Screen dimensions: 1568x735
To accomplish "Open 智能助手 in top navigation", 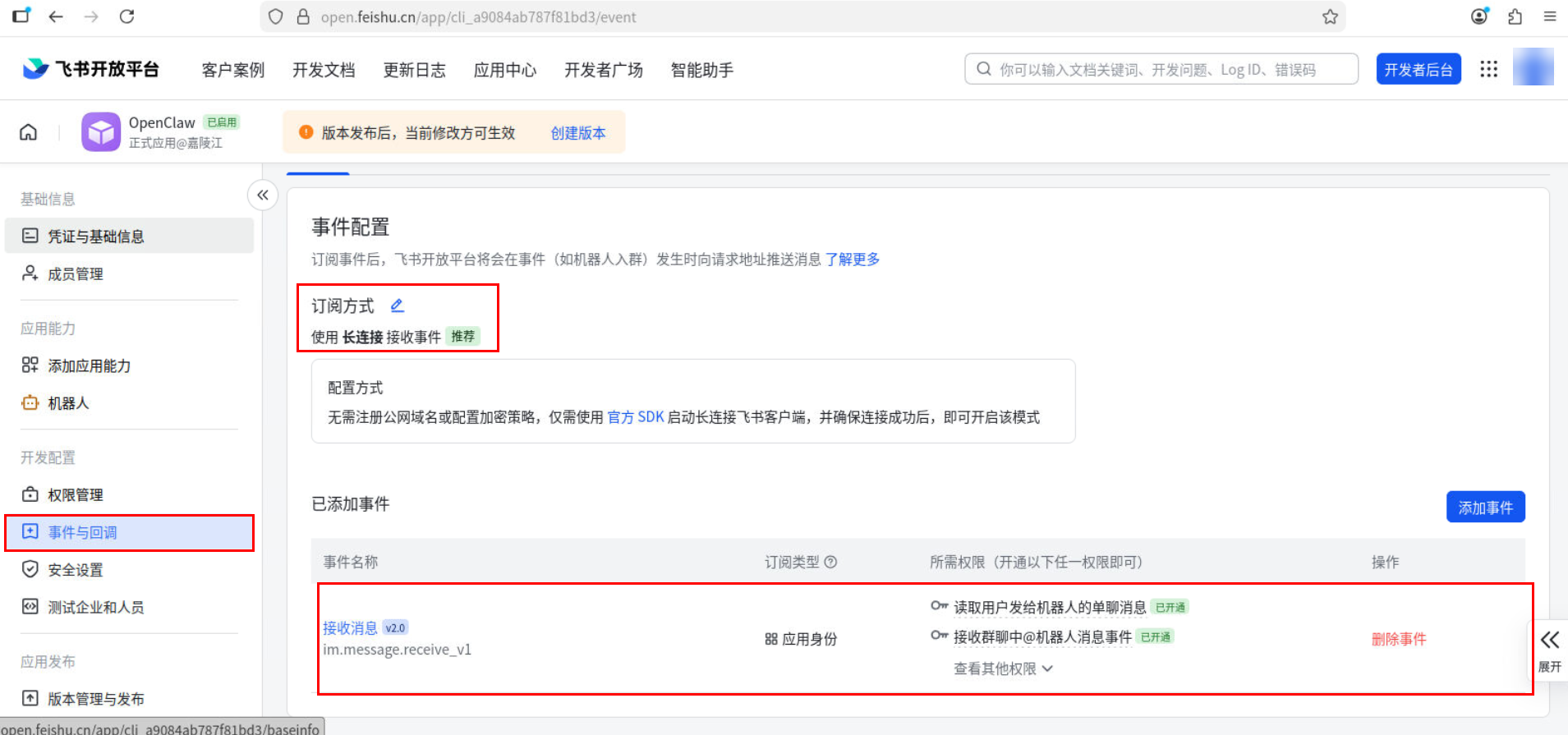I will (x=702, y=70).
